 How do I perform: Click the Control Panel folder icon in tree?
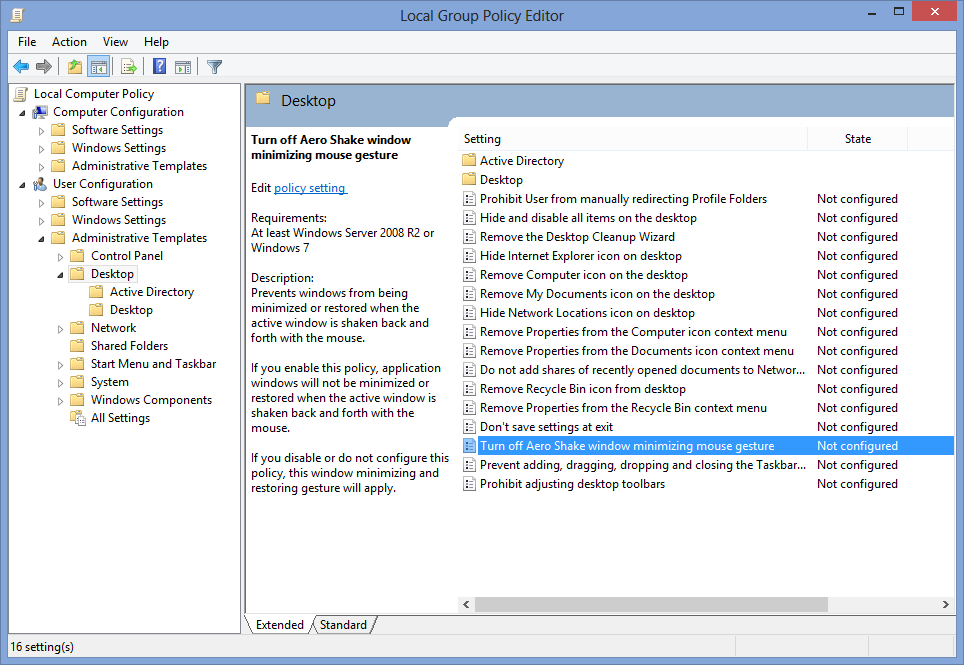77,256
